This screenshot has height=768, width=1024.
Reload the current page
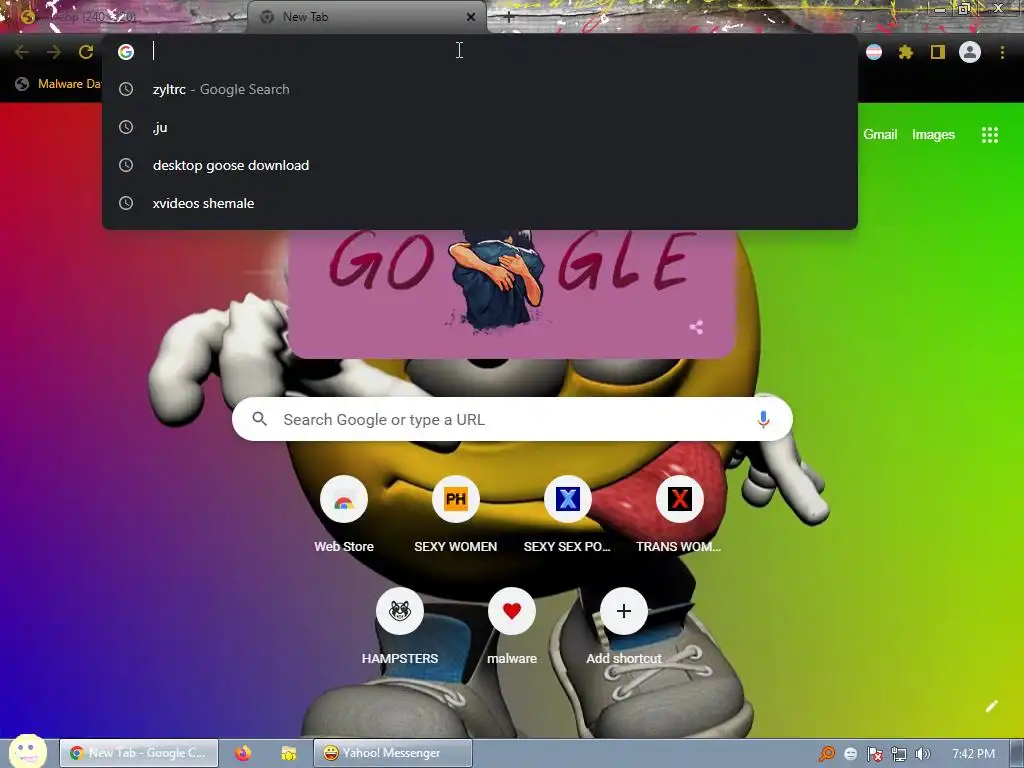[86, 52]
